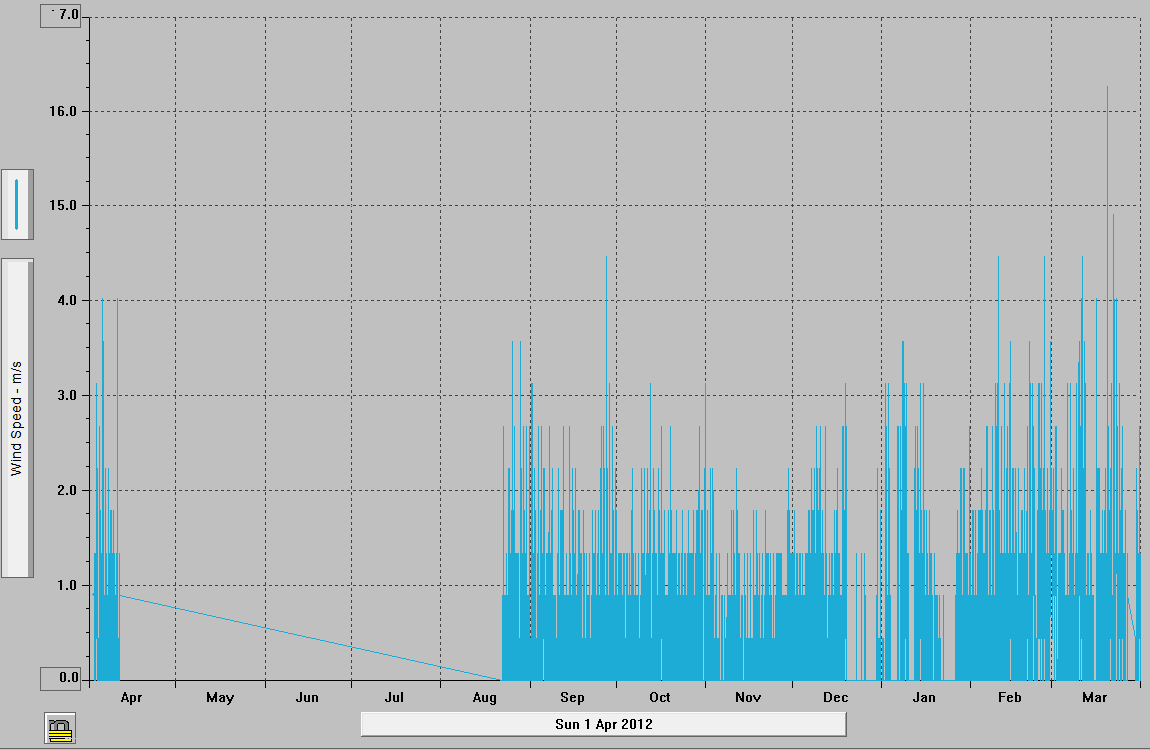Click the Apr month label on the time axis
The height and width of the screenshot is (750, 1150).
131,697
